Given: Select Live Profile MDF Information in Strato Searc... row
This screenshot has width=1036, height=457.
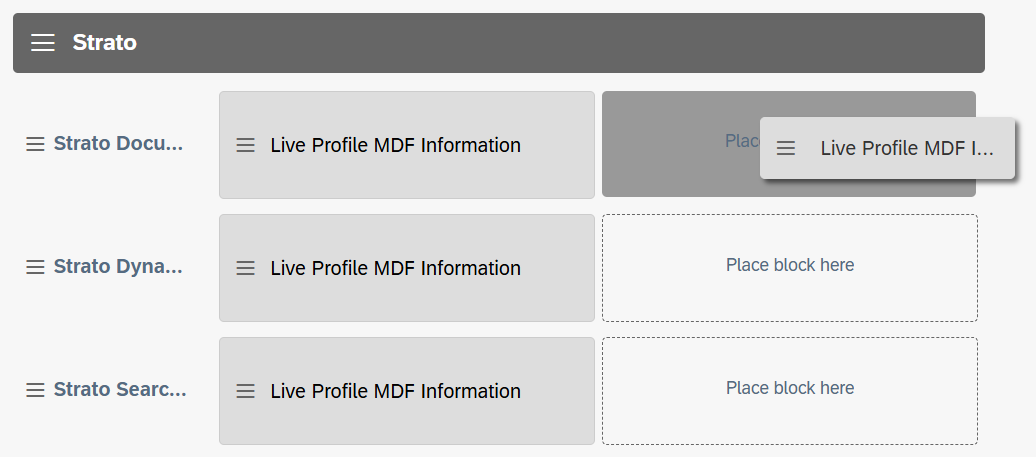Looking at the screenshot, I should pos(395,391).
